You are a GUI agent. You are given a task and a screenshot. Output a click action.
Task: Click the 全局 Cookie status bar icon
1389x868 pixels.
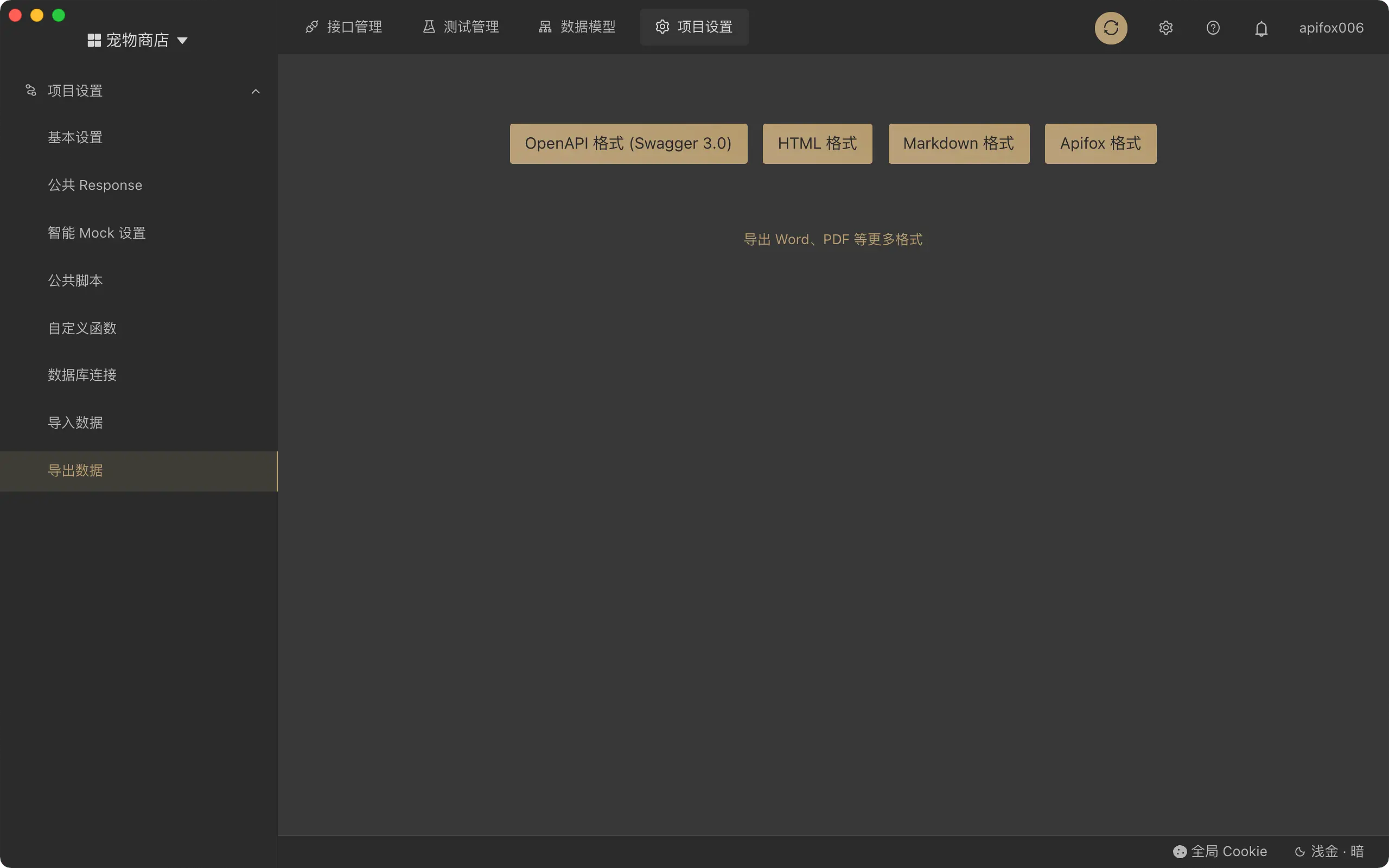tap(1180, 851)
